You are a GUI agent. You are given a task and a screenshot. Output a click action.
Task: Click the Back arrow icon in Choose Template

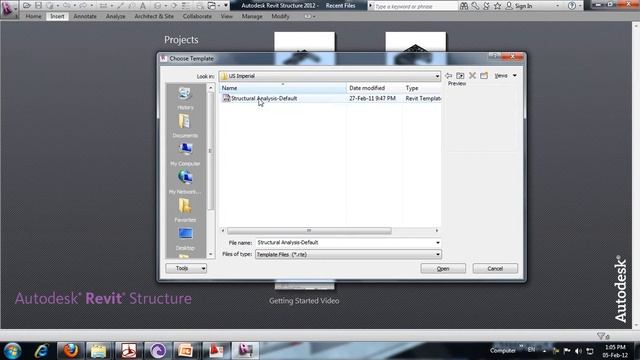(449, 76)
